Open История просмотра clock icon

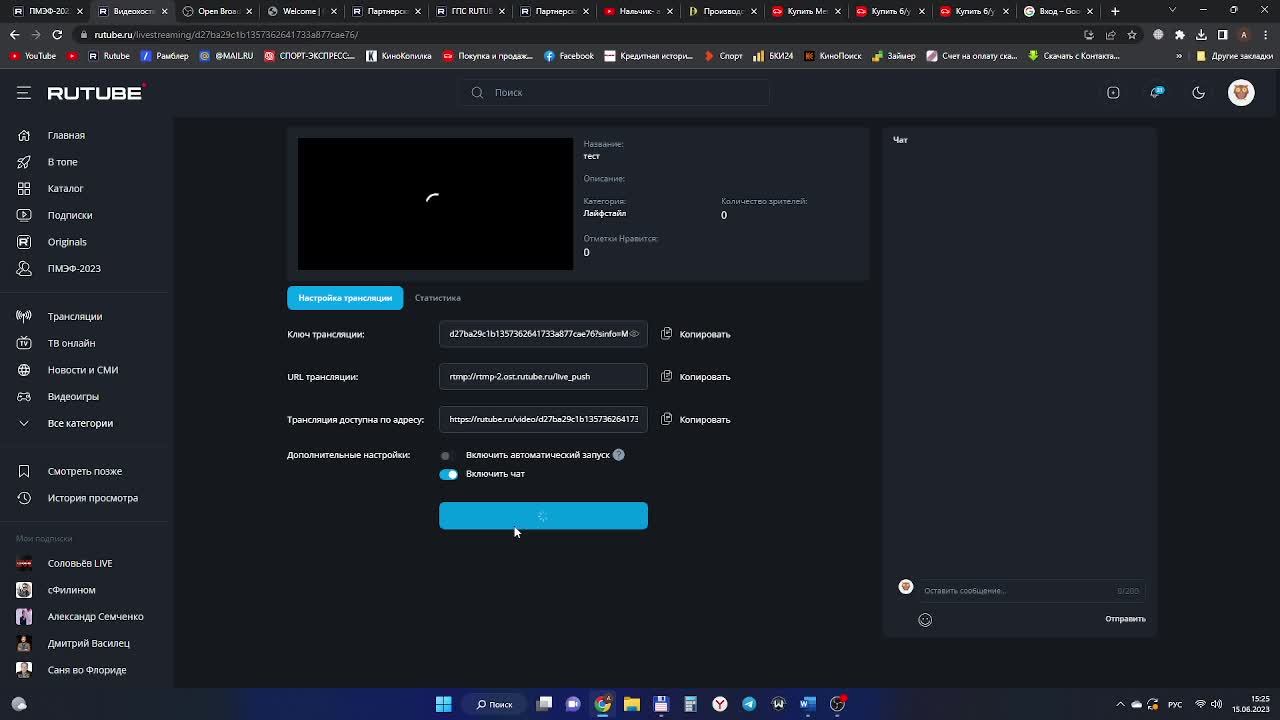tap(24, 498)
